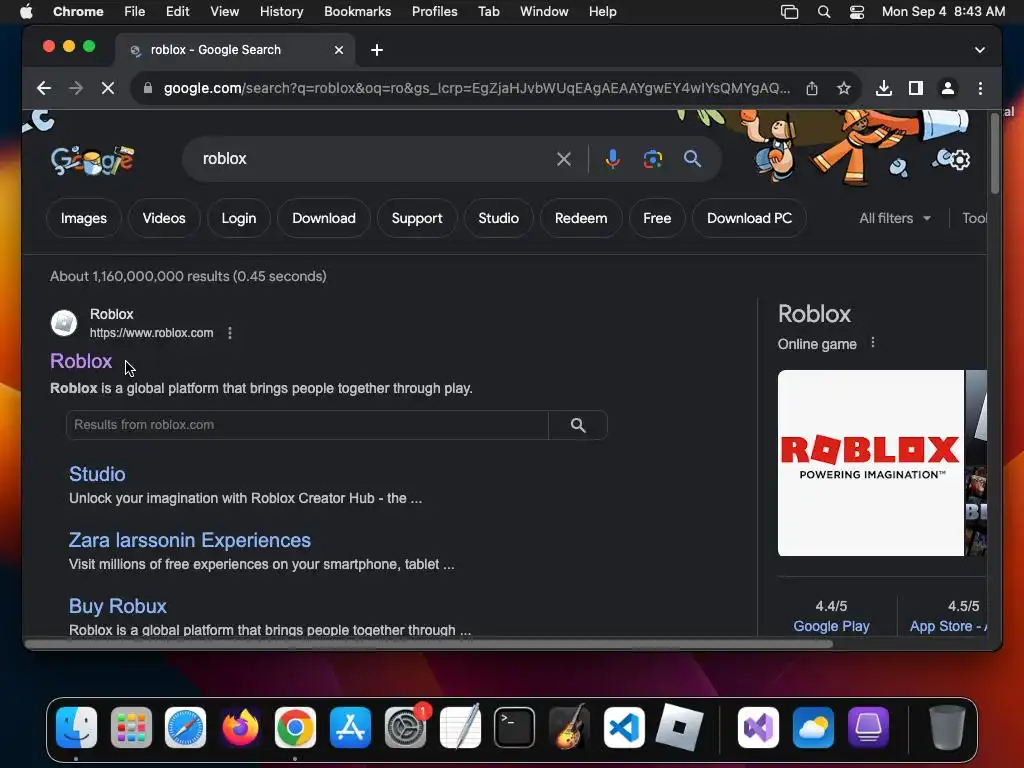The height and width of the screenshot is (768, 1024).
Task: Filter results by Images
Action: click(84, 218)
